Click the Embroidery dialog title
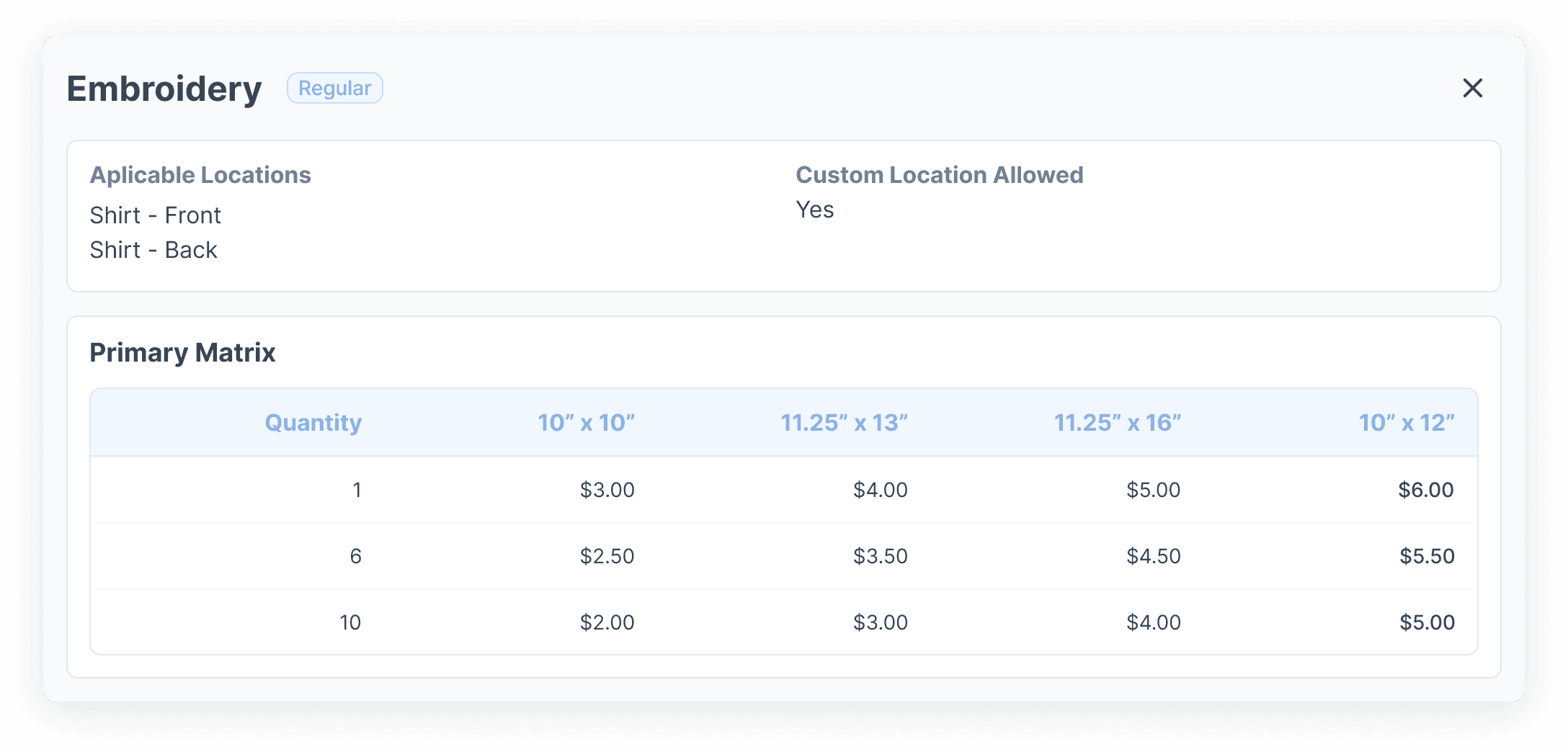The image size is (1568, 752). [x=164, y=89]
